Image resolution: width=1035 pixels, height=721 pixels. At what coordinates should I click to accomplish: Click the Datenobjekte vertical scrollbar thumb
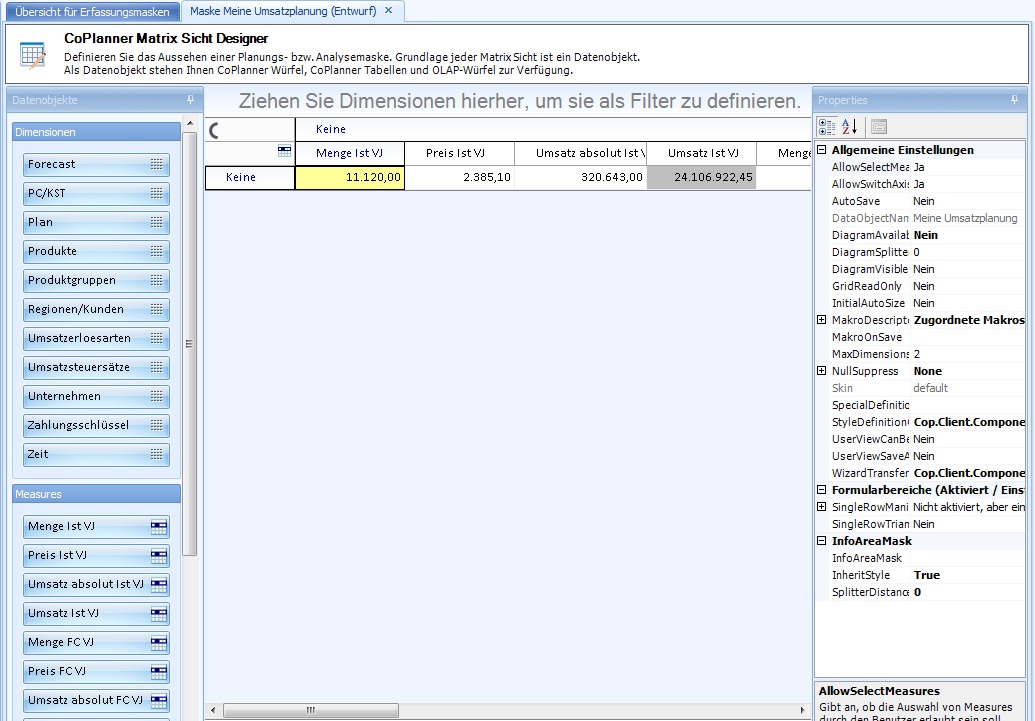(x=189, y=344)
